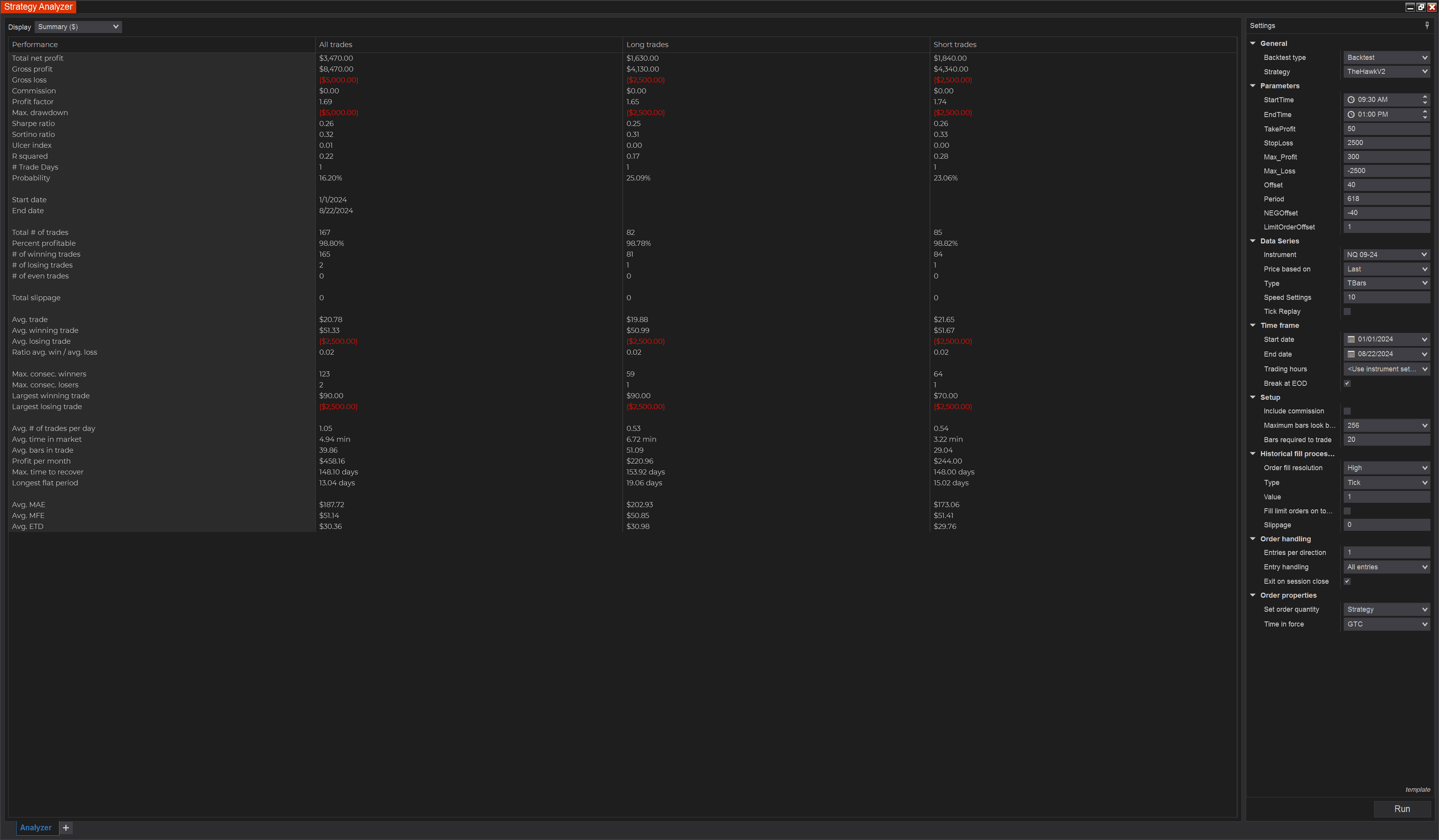Click Bars required to trade field
Screen dimensions: 1439x840
[1386, 440]
